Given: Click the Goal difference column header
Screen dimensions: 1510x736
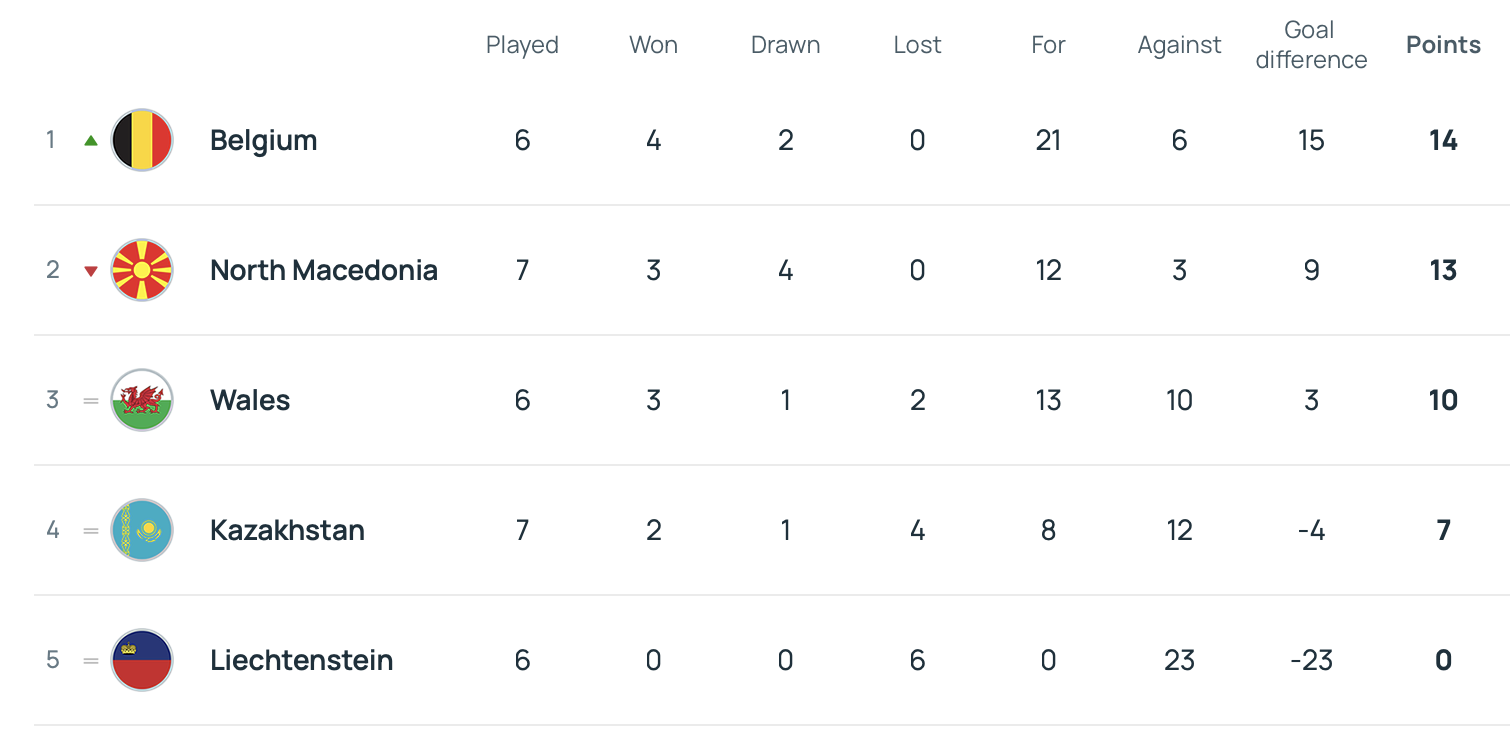Looking at the screenshot, I should pyautogui.click(x=1311, y=45).
